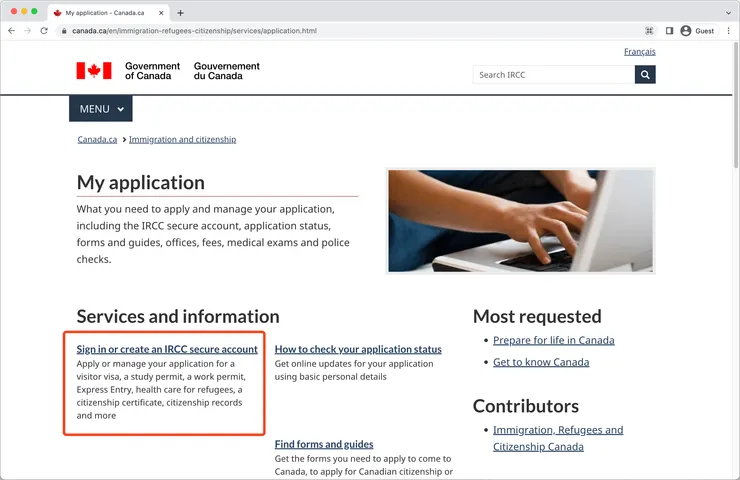Click the toolbar icon left of side panel

coord(649,31)
